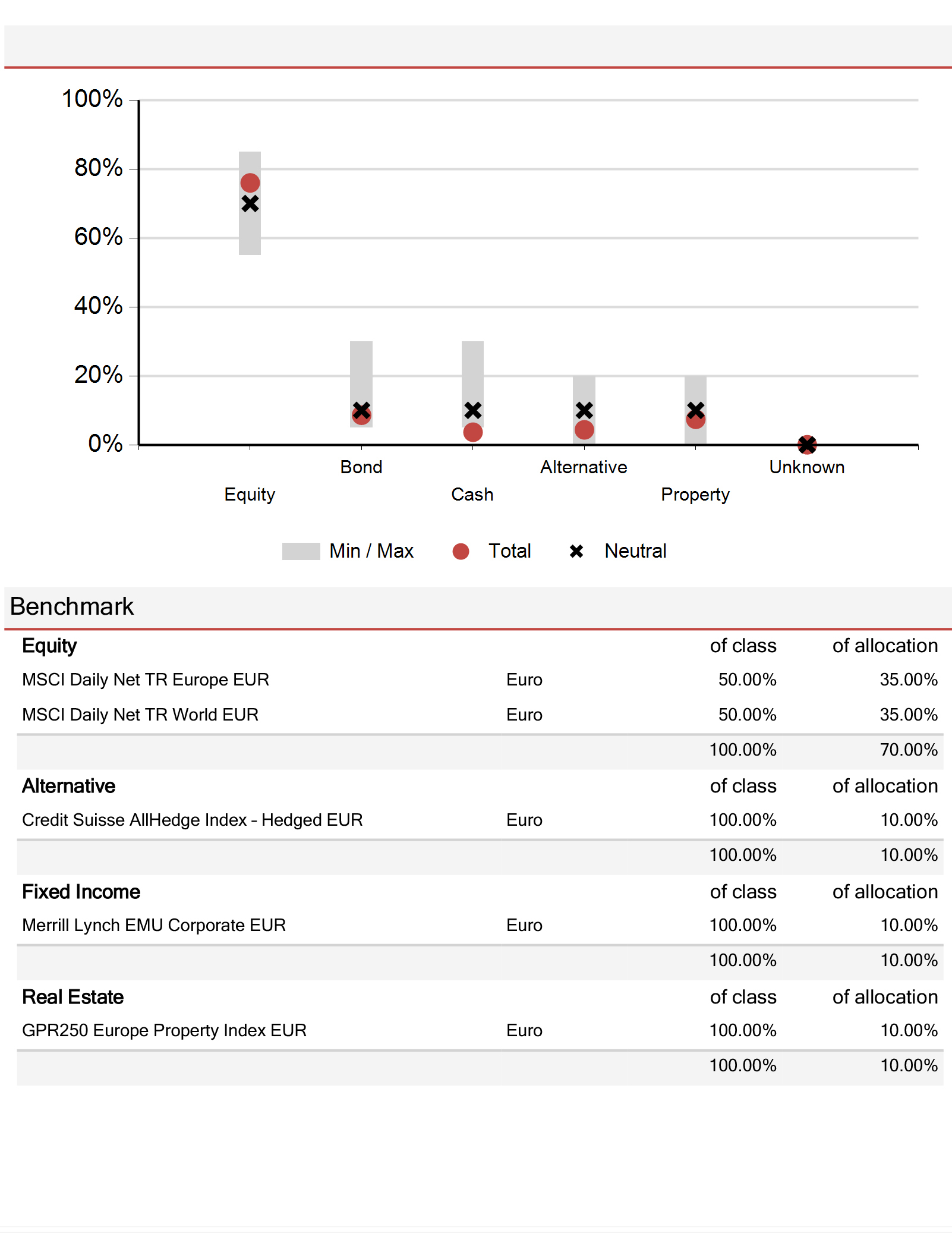Select MSCI Daily Net TR World EUR row
This screenshot has height=1233, width=952.
pyautogui.click(x=480, y=715)
